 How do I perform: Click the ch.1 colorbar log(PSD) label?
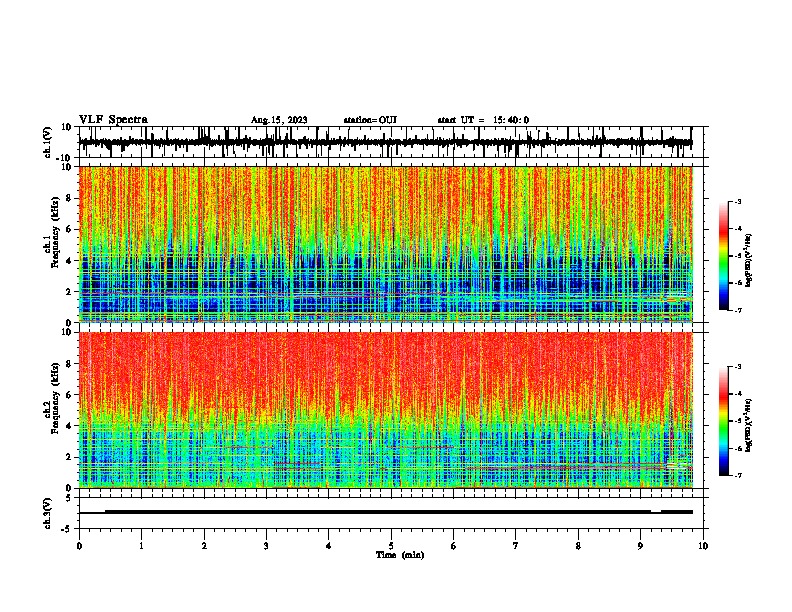(x=749, y=260)
